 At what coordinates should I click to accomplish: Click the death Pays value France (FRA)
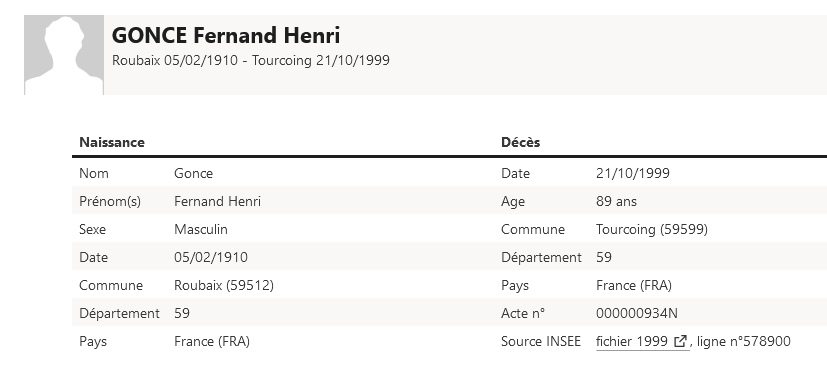634,285
